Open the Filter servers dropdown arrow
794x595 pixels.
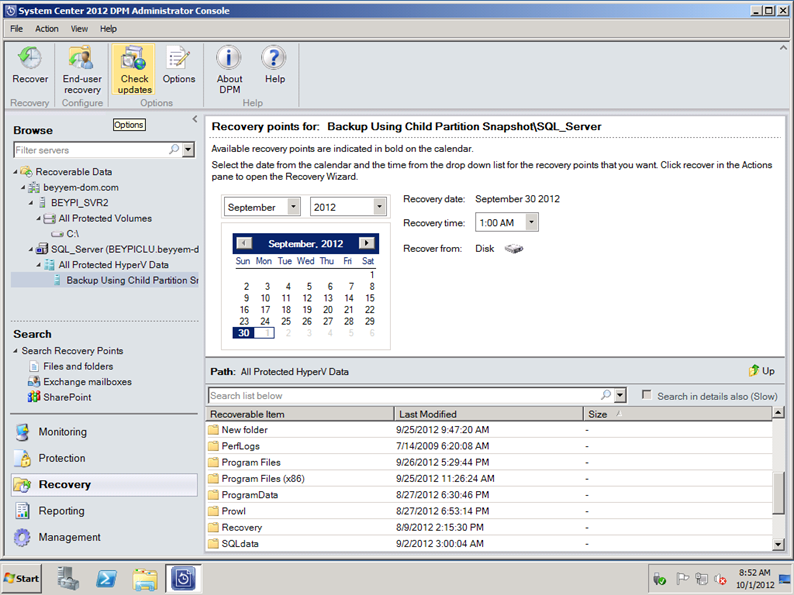(x=188, y=150)
